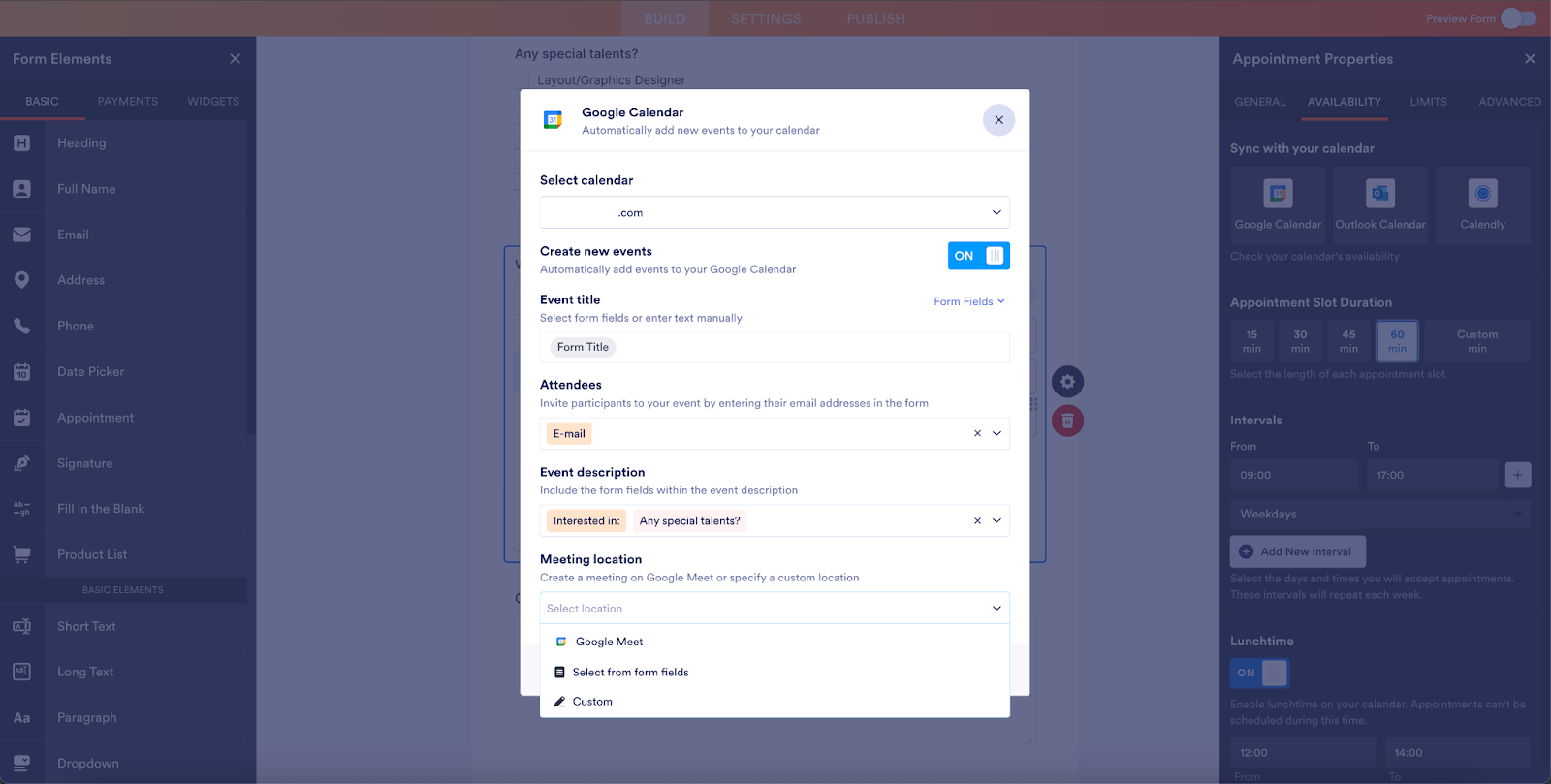Open the Weekdays interval dropdown
The height and width of the screenshot is (784, 1551).
click(x=1380, y=515)
